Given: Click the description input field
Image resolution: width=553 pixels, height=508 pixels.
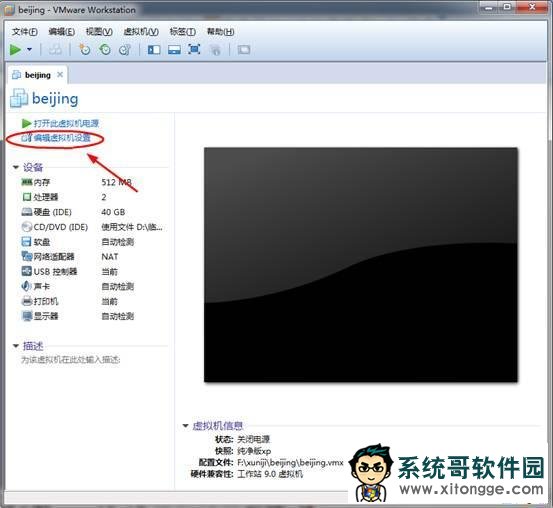Looking at the screenshot, I should [x=71, y=360].
